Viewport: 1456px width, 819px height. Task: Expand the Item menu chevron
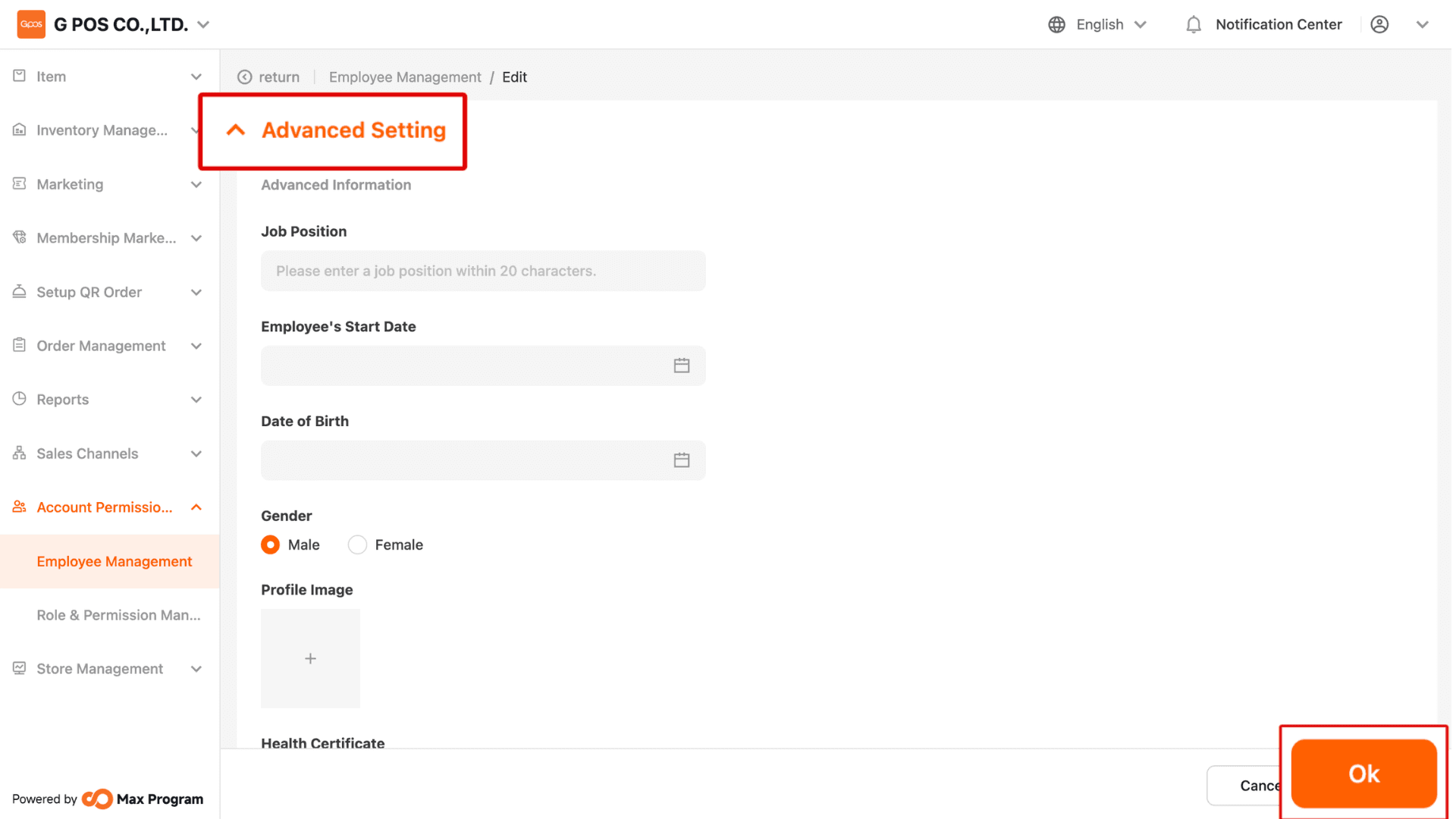pyautogui.click(x=196, y=77)
